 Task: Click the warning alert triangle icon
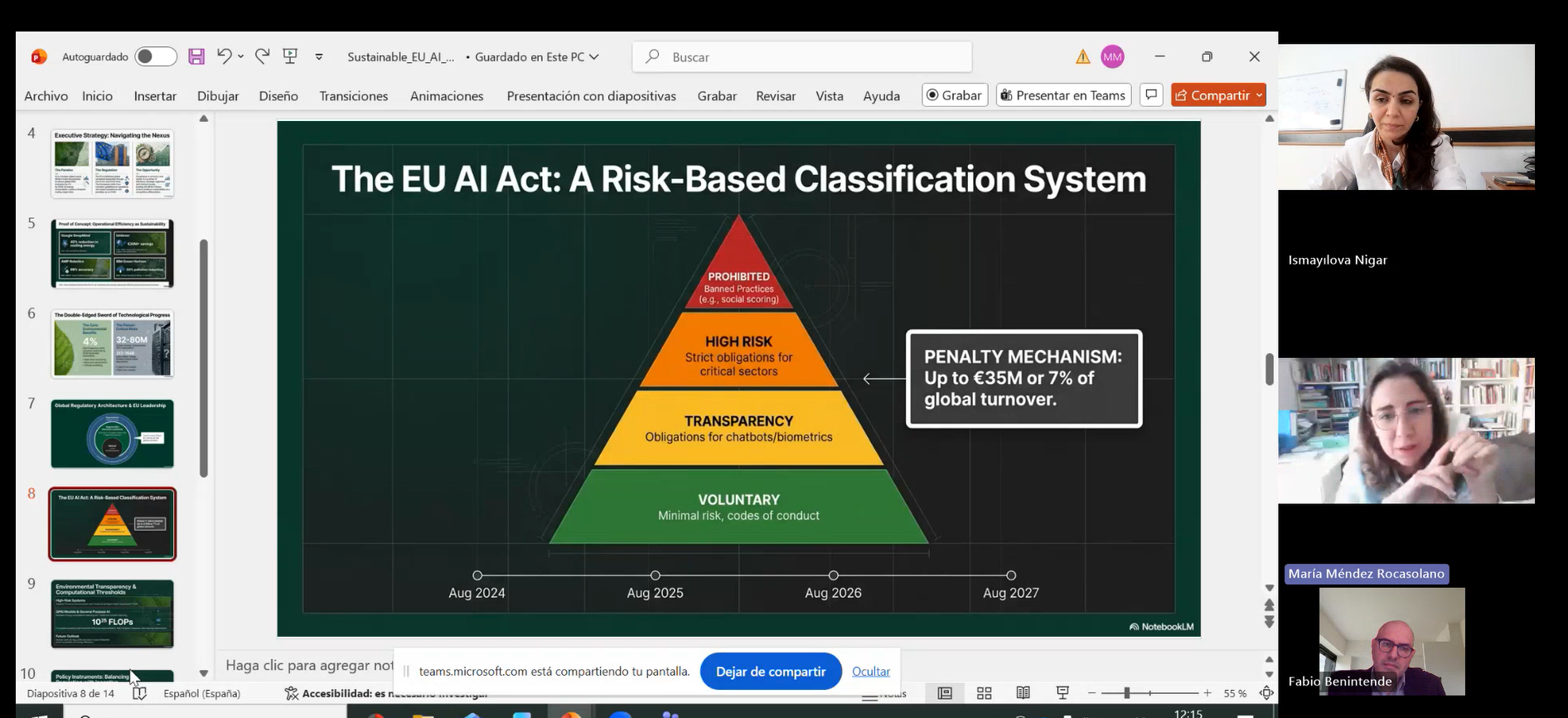(x=1083, y=56)
